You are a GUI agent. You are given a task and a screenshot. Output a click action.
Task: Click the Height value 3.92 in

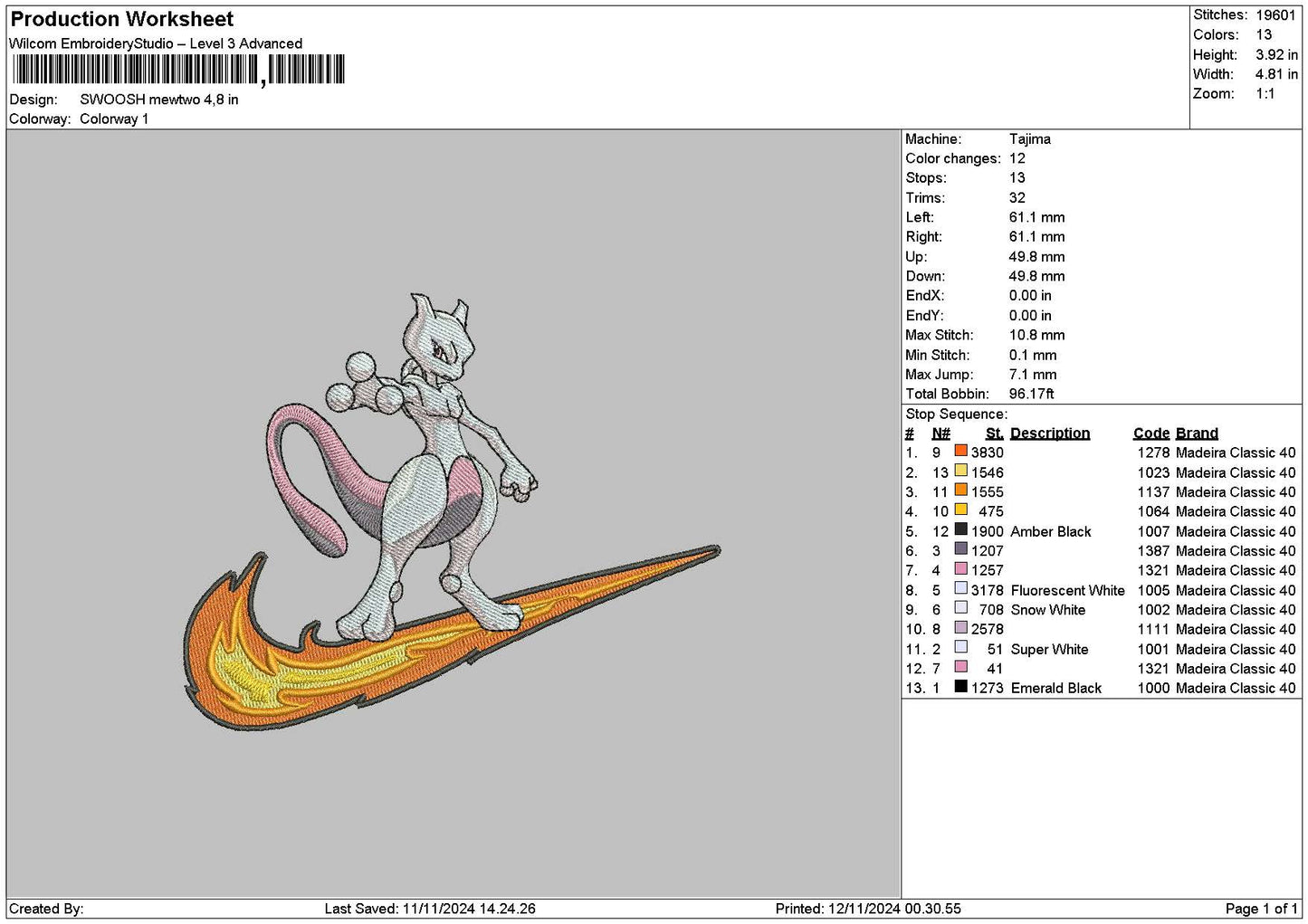[1276, 54]
